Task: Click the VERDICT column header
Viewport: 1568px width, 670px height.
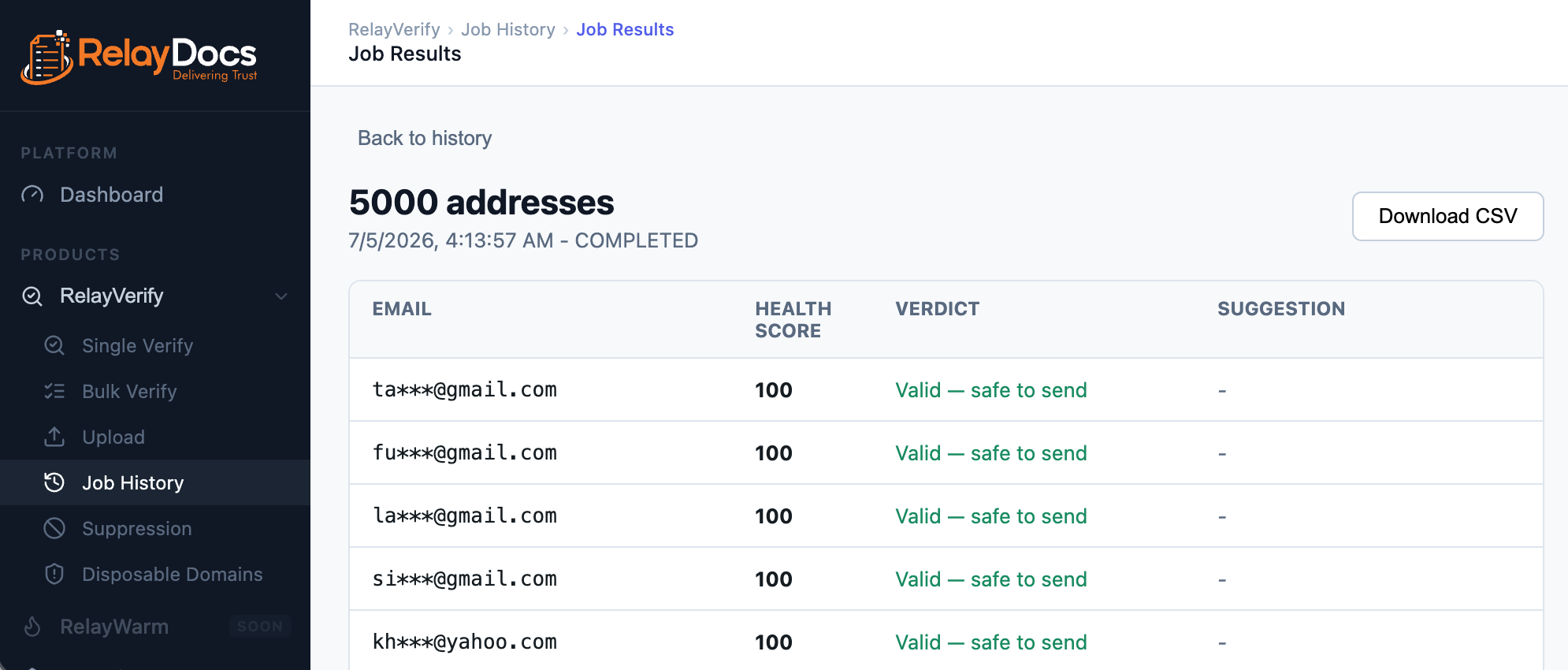Action: point(937,309)
